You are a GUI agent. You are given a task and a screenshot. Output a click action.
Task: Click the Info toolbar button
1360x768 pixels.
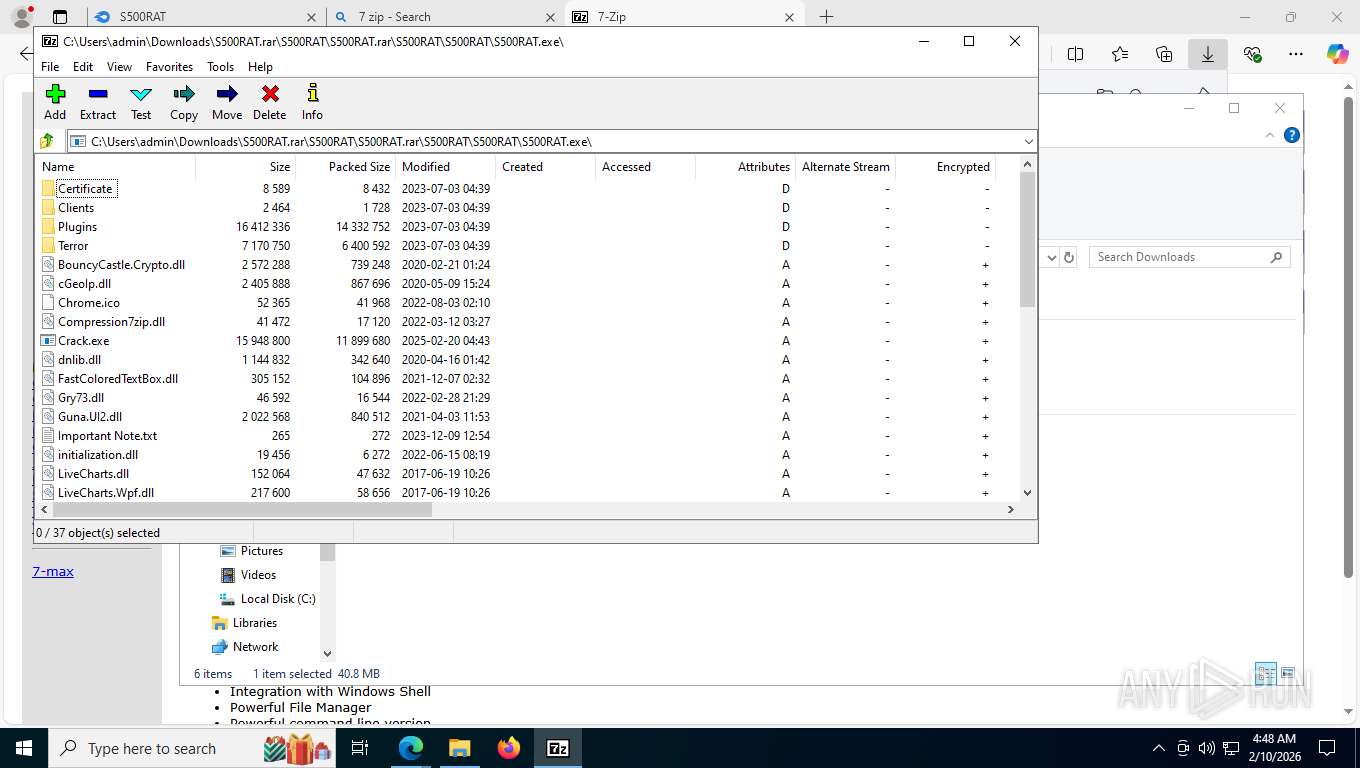(312, 102)
